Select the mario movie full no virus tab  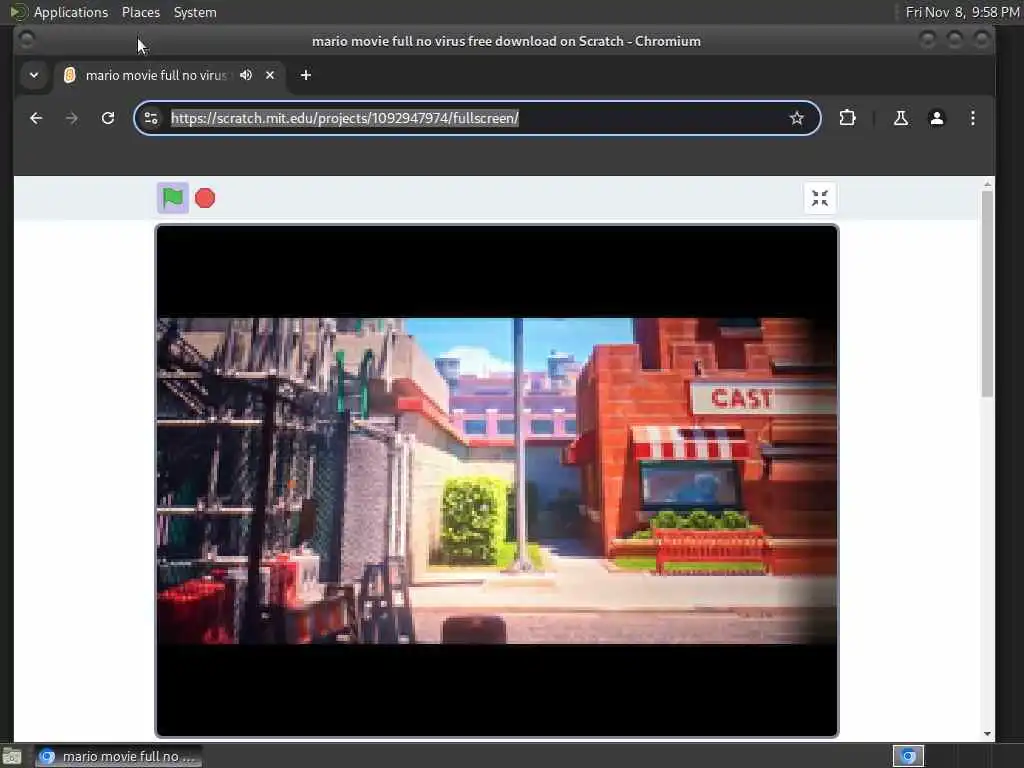coord(169,75)
